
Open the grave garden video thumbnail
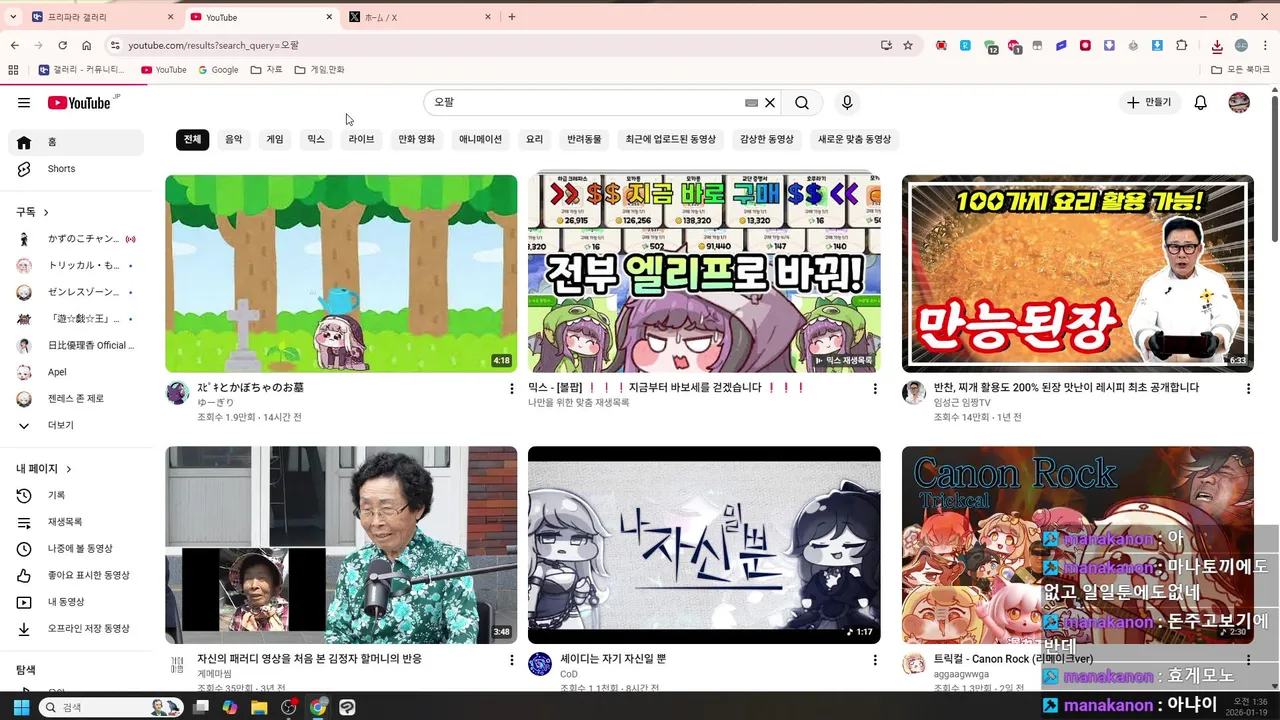pos(341,274)
